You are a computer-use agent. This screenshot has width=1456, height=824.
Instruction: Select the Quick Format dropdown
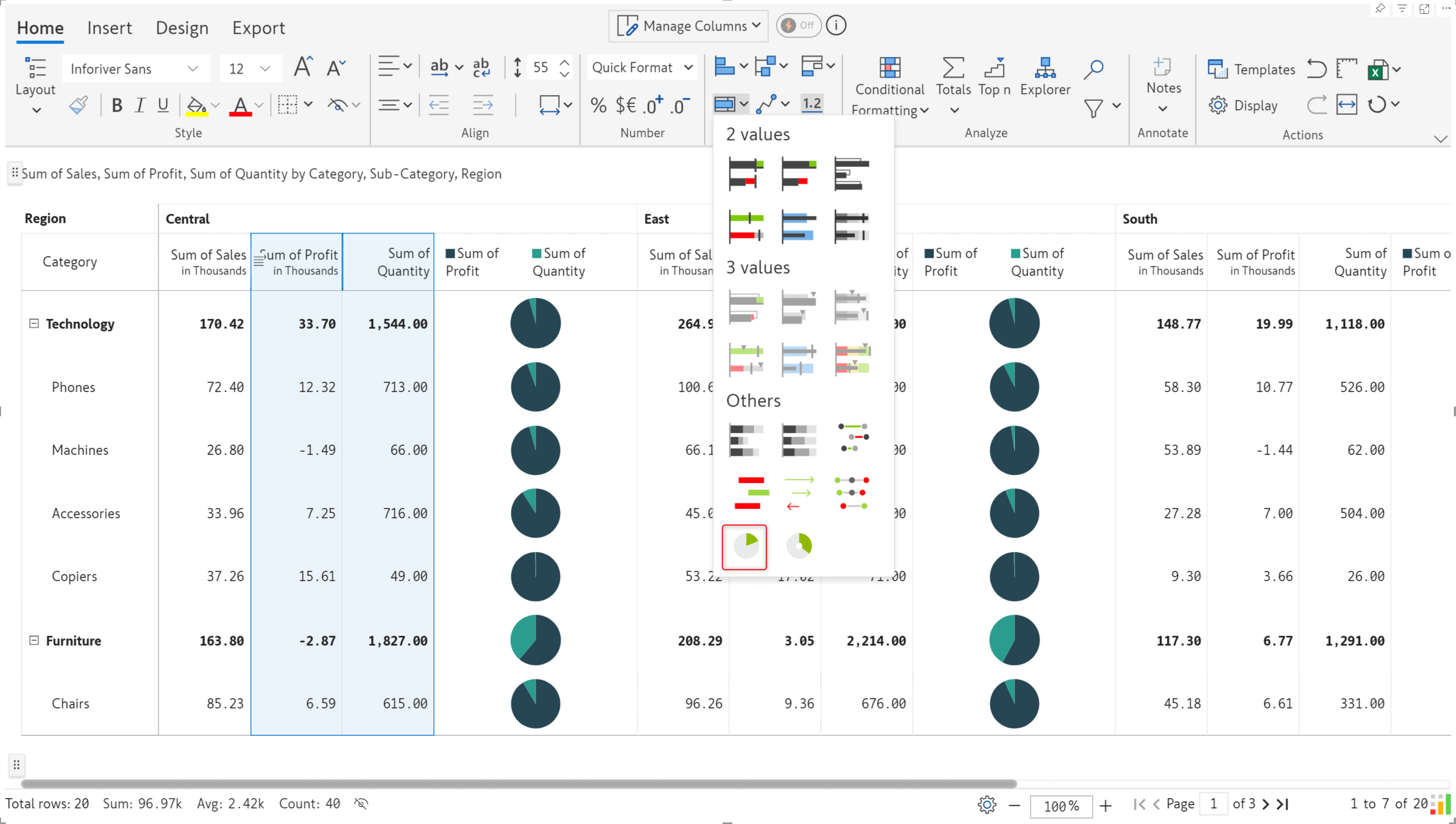pos(641,68)
